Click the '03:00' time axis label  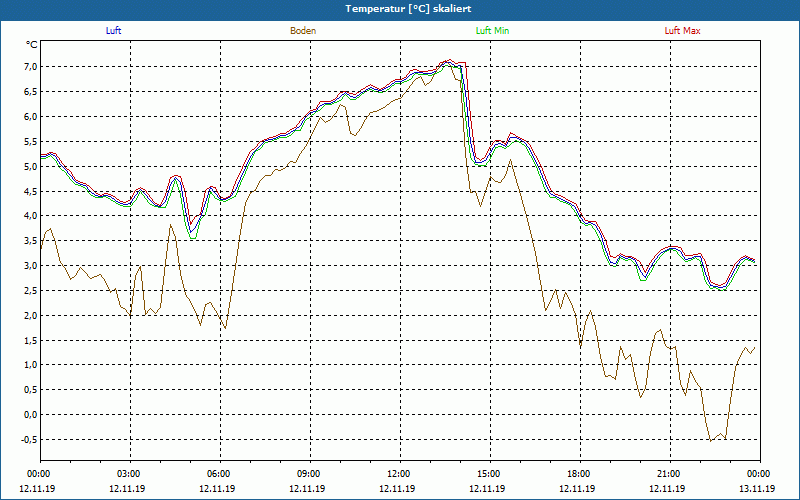click(128, 473)
